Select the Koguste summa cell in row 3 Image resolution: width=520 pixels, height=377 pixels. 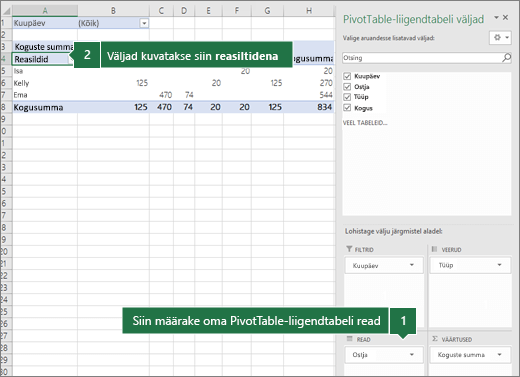coord(43,47)
